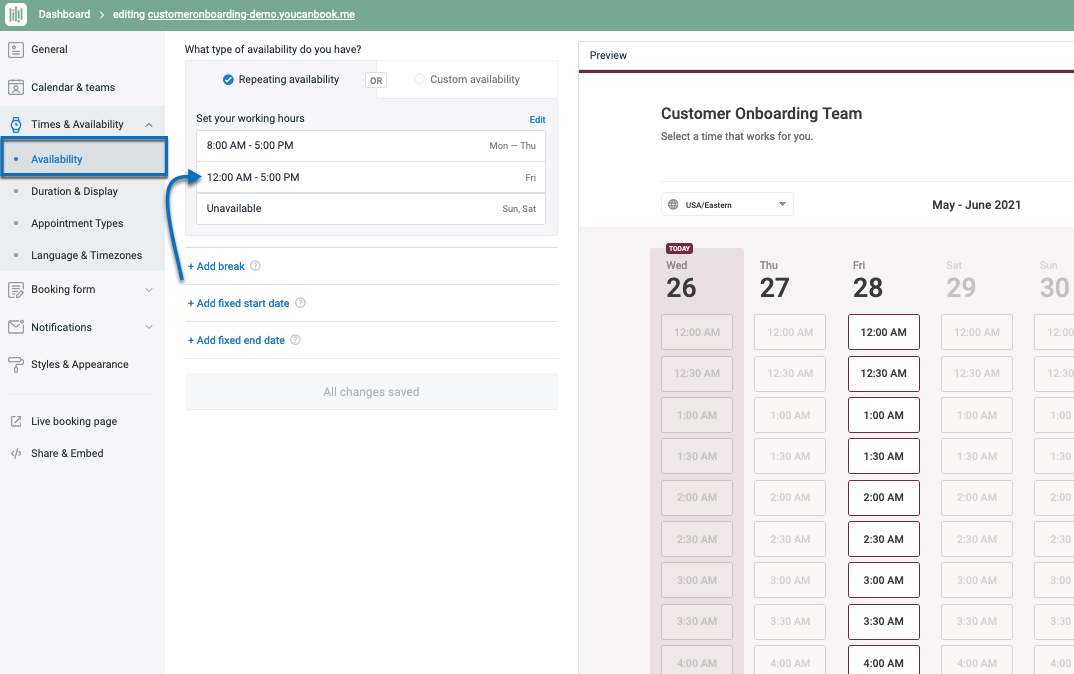
Task: Select Custom availability radio option
Action: click(419, 79)
